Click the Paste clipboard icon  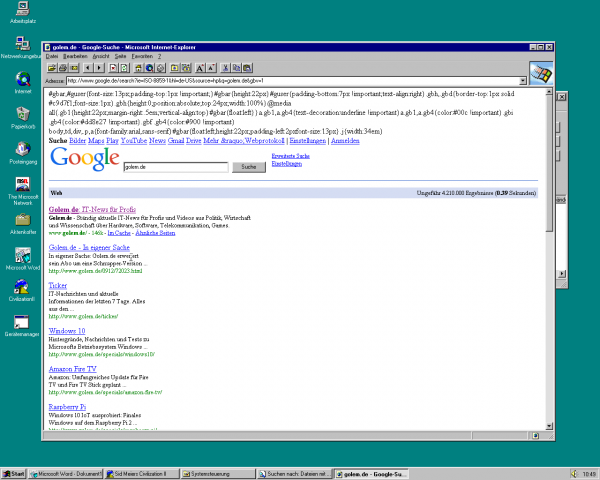coord(248,68)
